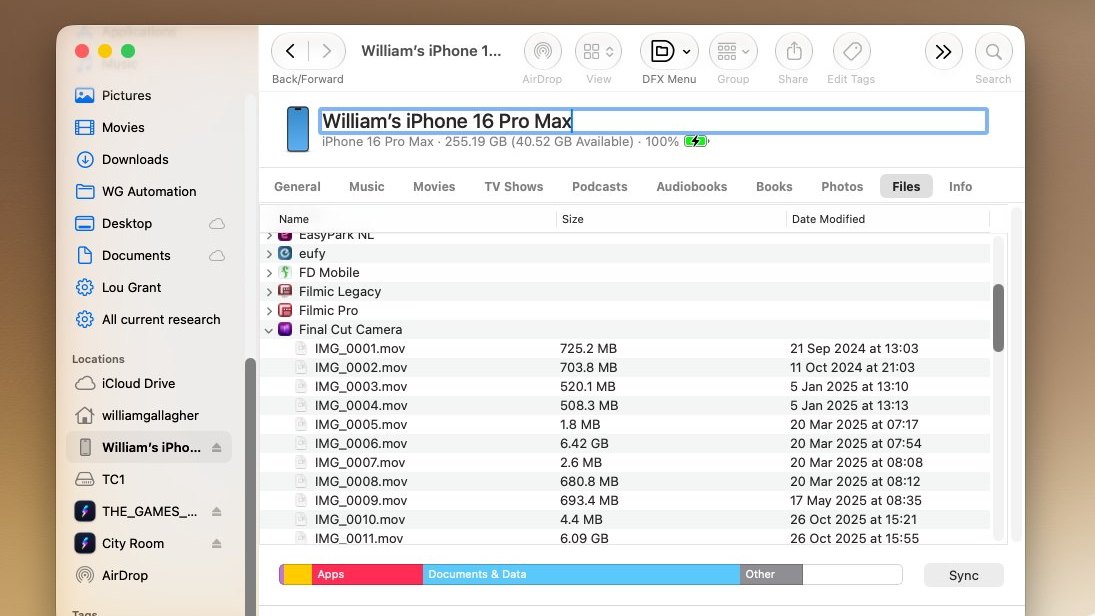
Task: Sort by the Date Modified column header
Action: [828, 219]
